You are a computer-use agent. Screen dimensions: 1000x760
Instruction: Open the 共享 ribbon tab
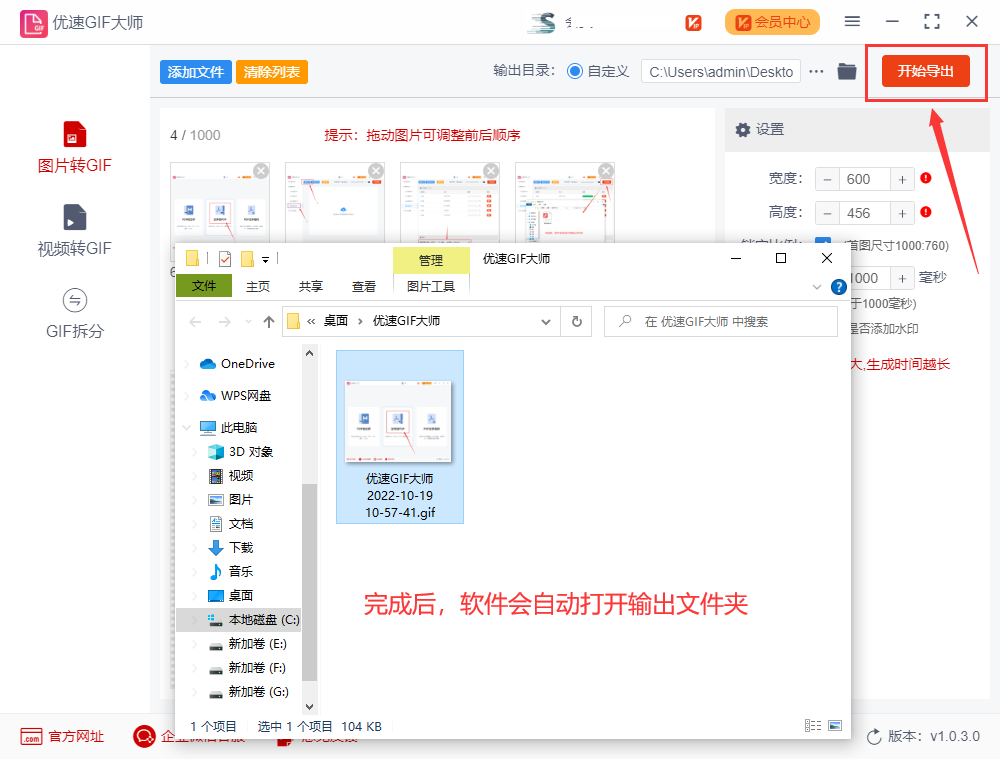311,286
